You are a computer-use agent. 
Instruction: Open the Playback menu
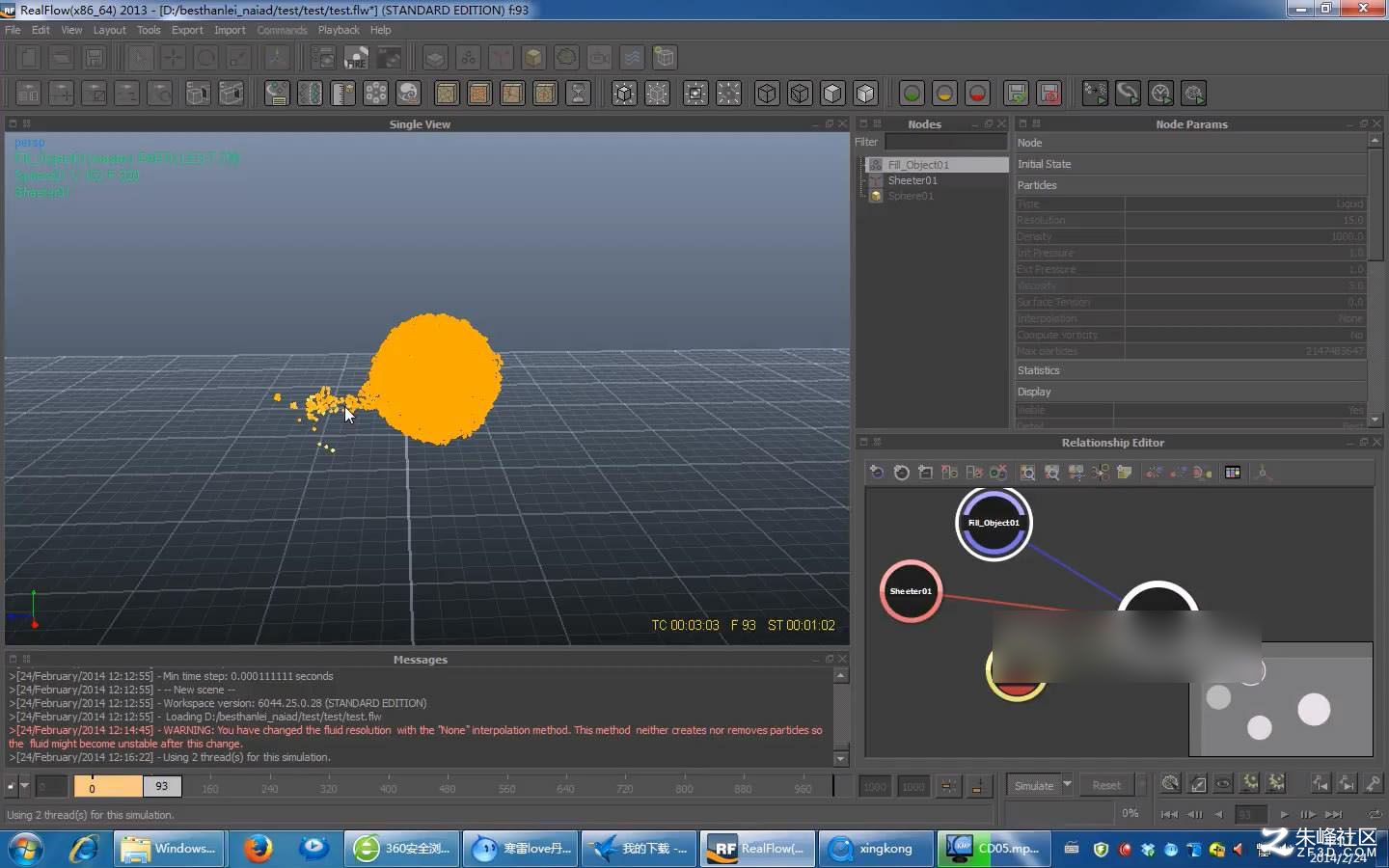click(x=339, y=30)
